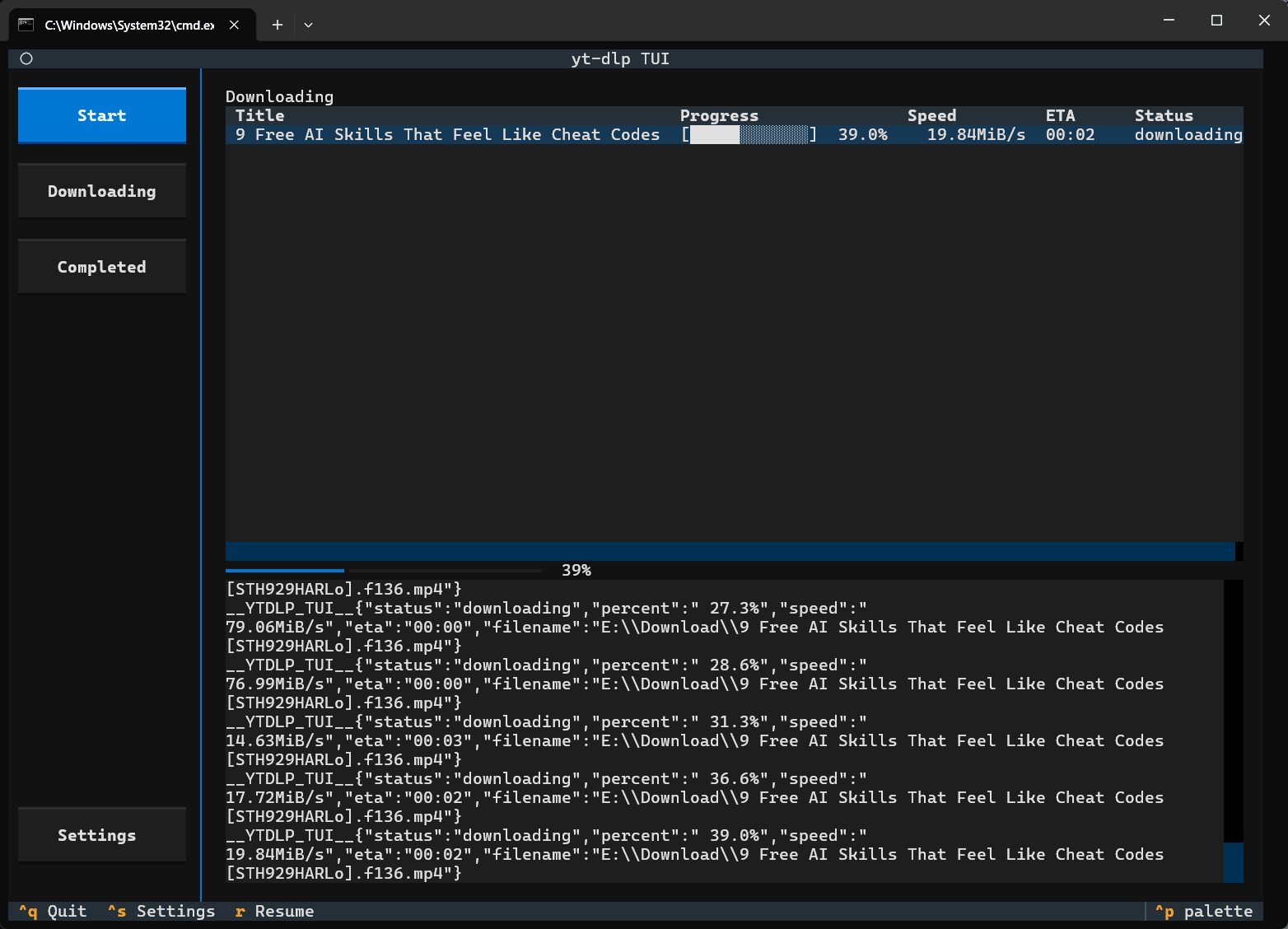Click the Downloading heading above the table
Screen dimensions: 1288x929
click(x=280, y=96)
